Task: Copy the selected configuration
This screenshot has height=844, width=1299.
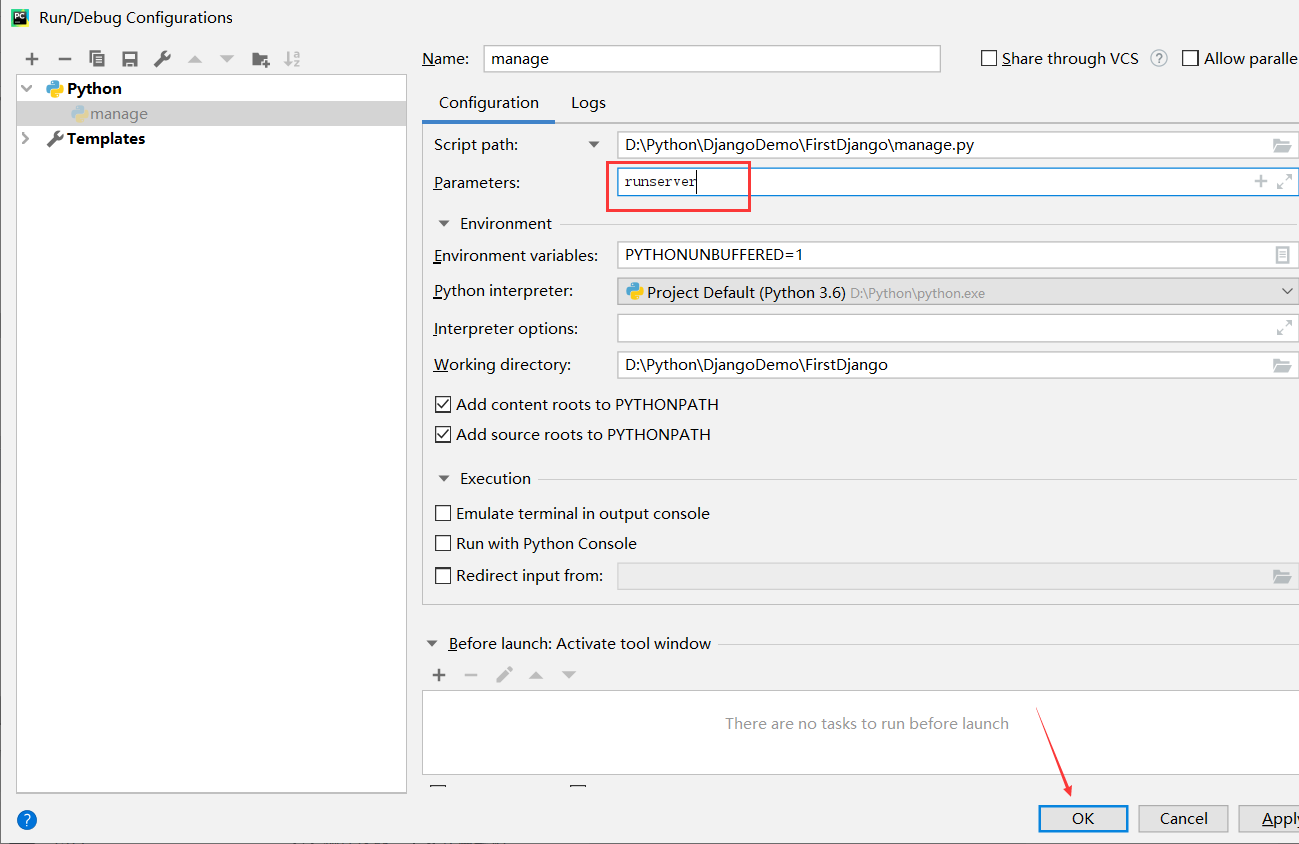Action: (97, 59)
